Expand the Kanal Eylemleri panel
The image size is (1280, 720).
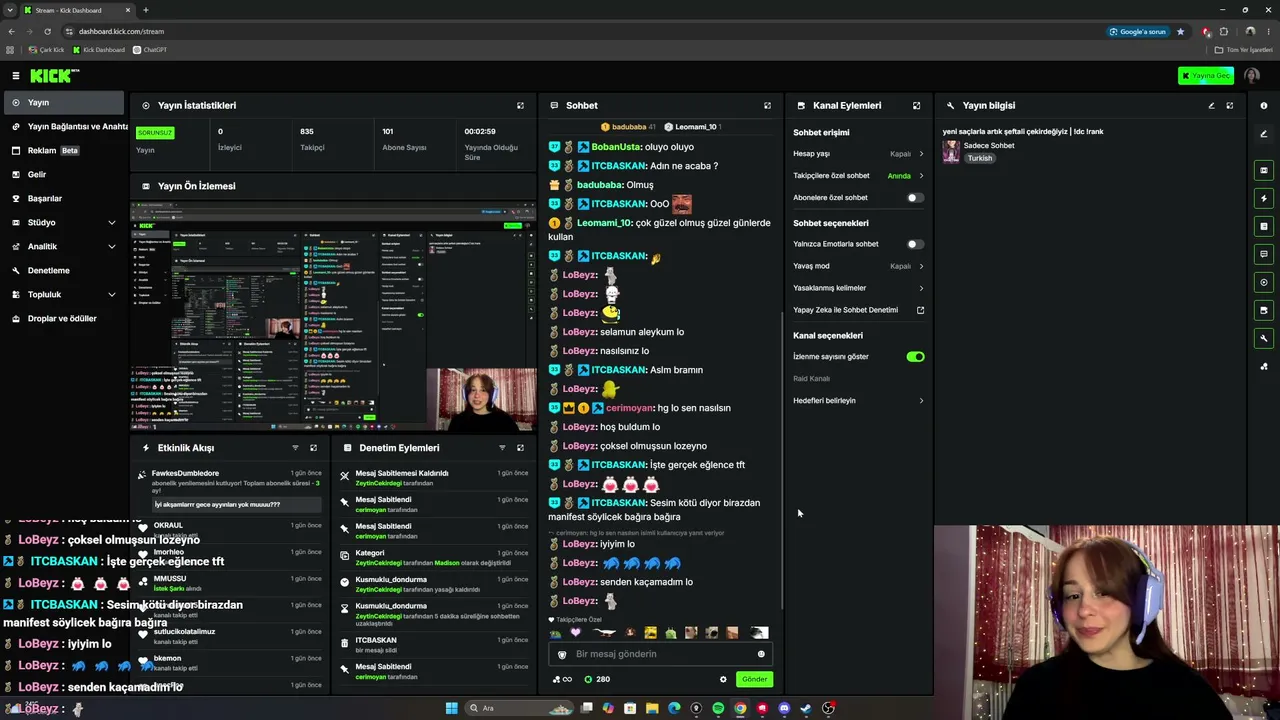click(x=916, y=105)
